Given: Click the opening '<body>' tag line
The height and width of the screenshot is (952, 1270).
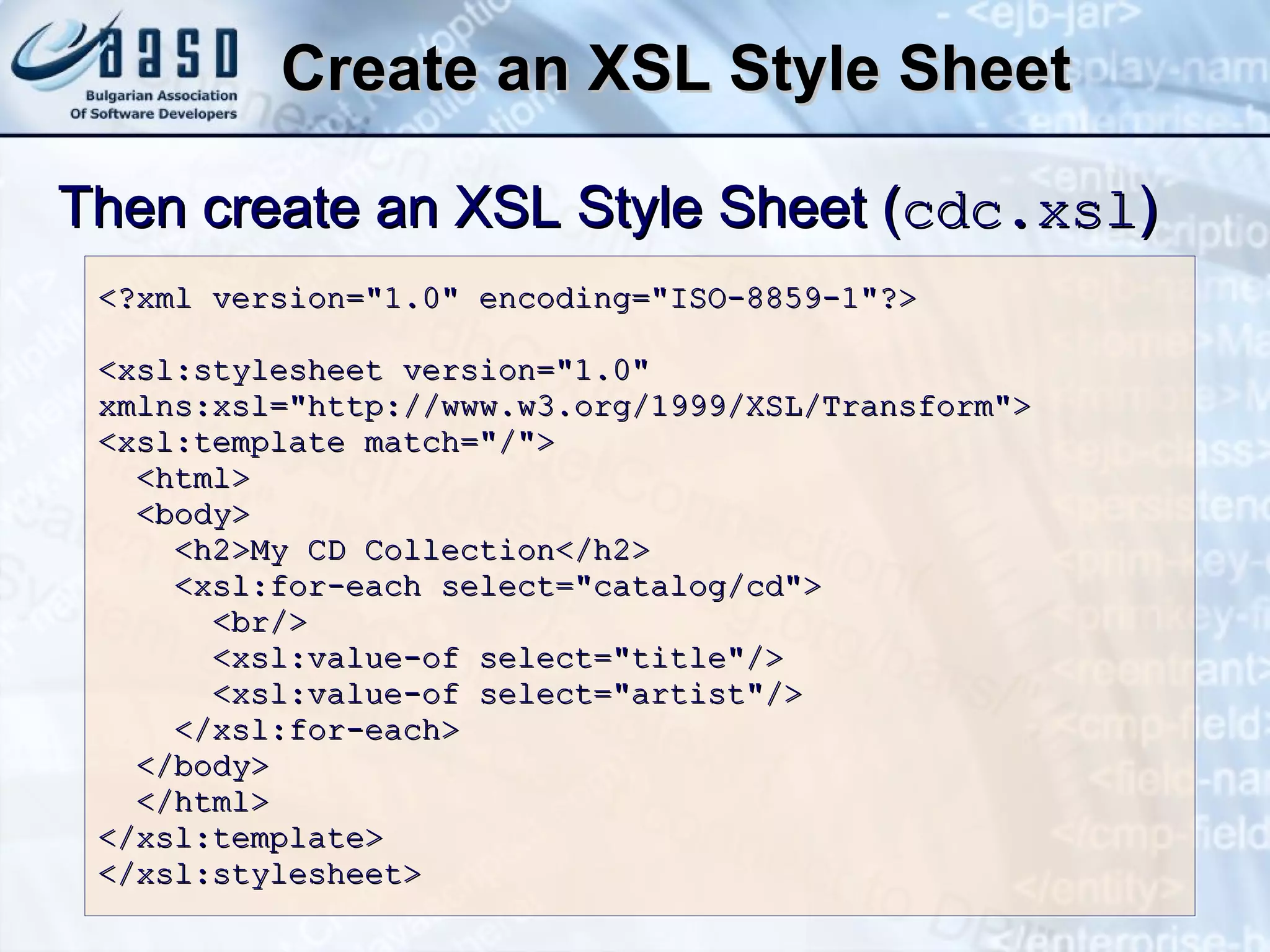Looking at the screenshot, I should (x=193, y=516).
